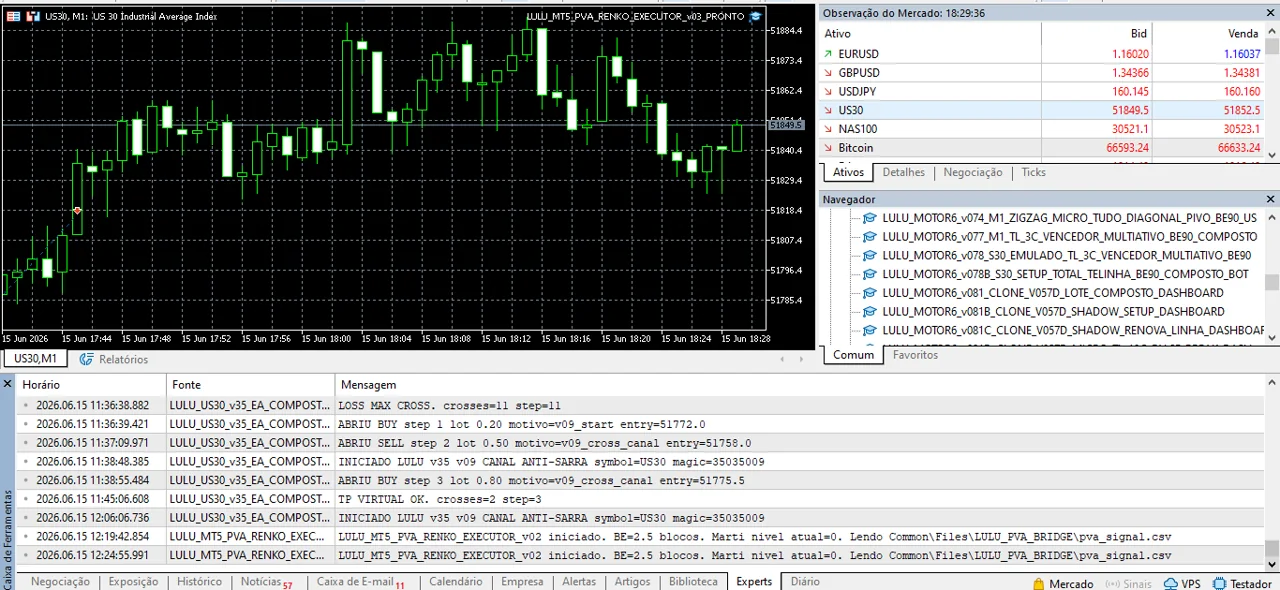This screenshot has width=1280, height=590.
Task: Open the Notícias tab
Action: coord(266,582)
